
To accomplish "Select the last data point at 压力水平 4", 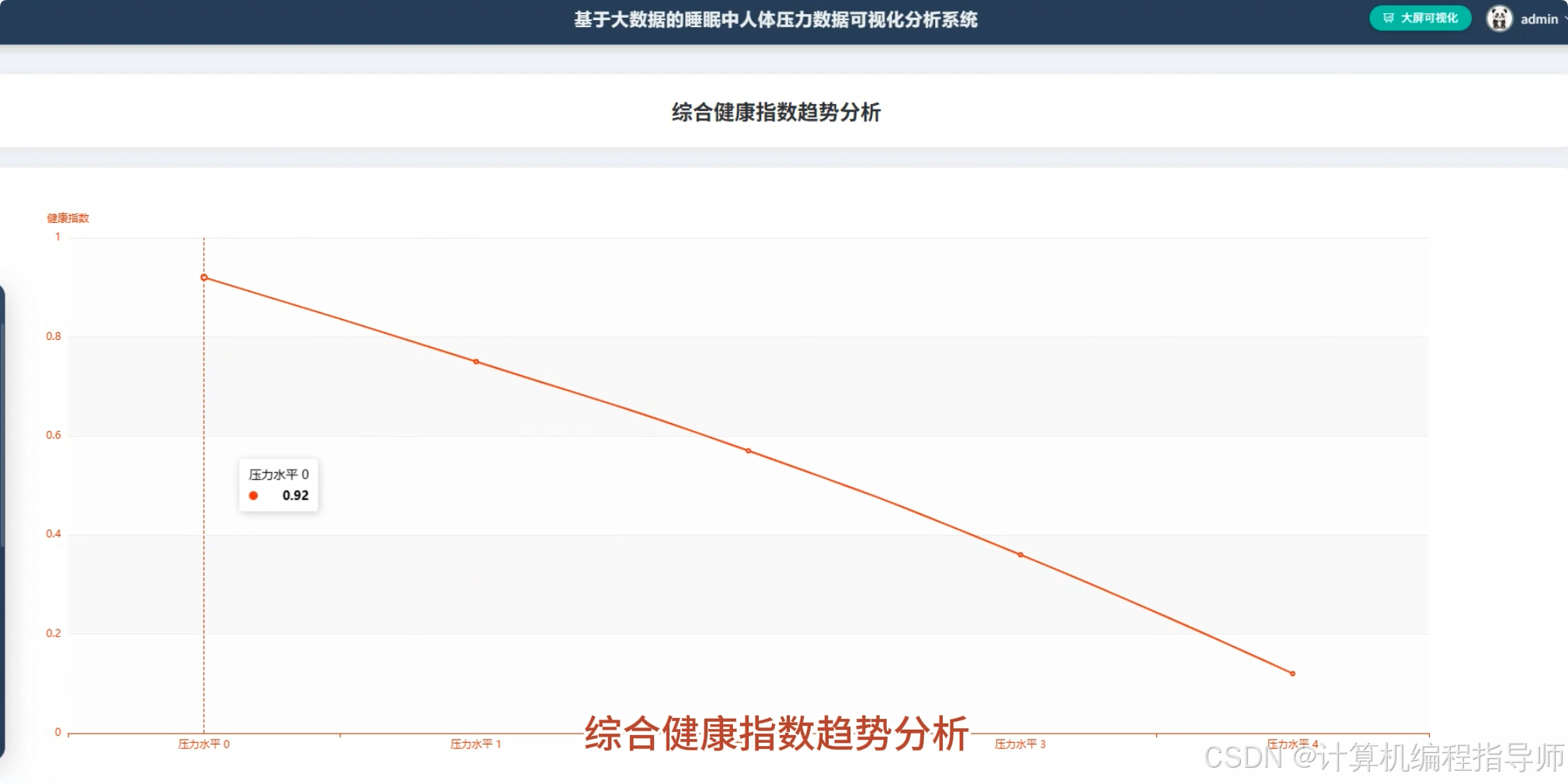I will (1292, 674).
